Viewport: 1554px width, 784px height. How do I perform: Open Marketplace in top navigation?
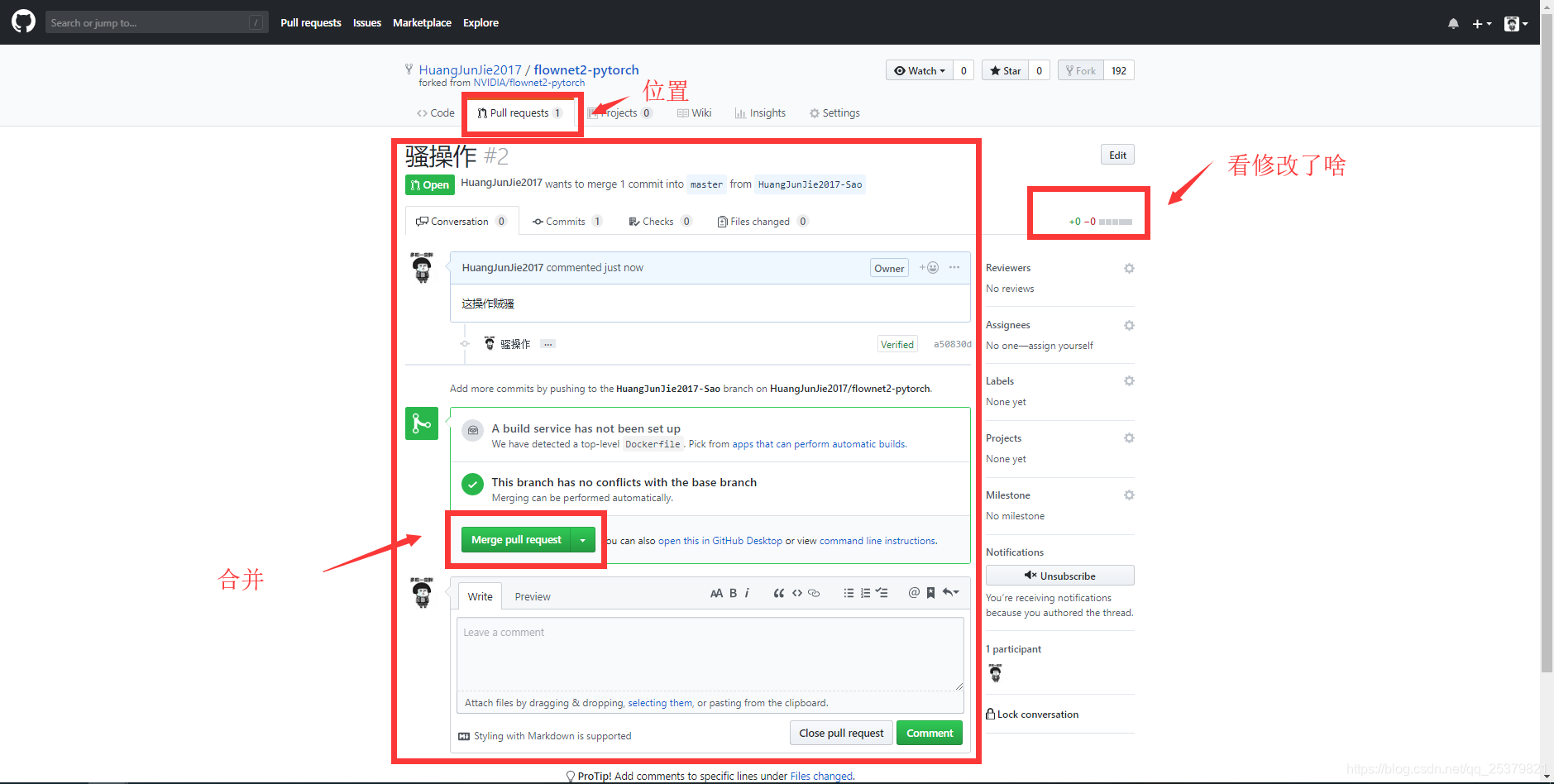[x=422, y=22]
